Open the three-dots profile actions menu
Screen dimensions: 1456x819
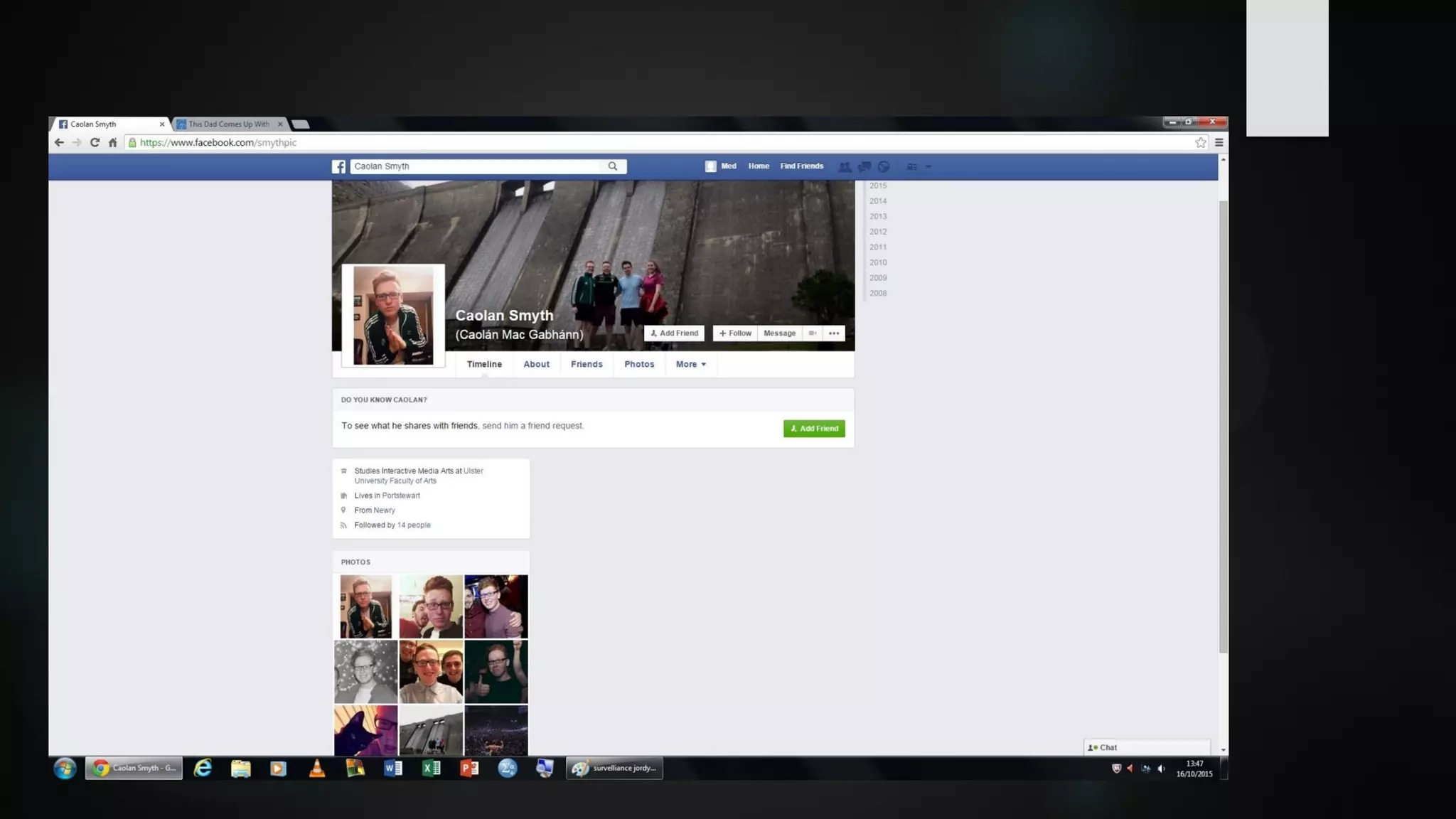(834, 333)
